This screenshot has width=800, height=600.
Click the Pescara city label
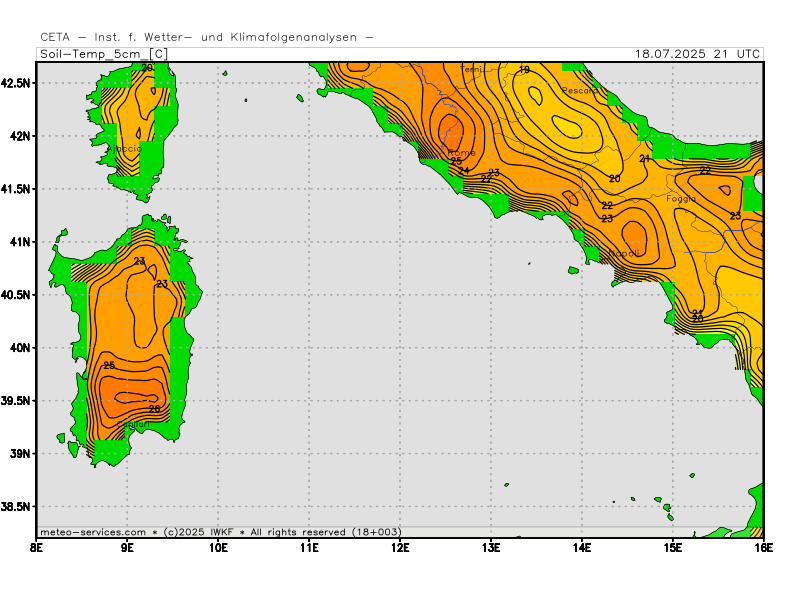pos(580,91)
